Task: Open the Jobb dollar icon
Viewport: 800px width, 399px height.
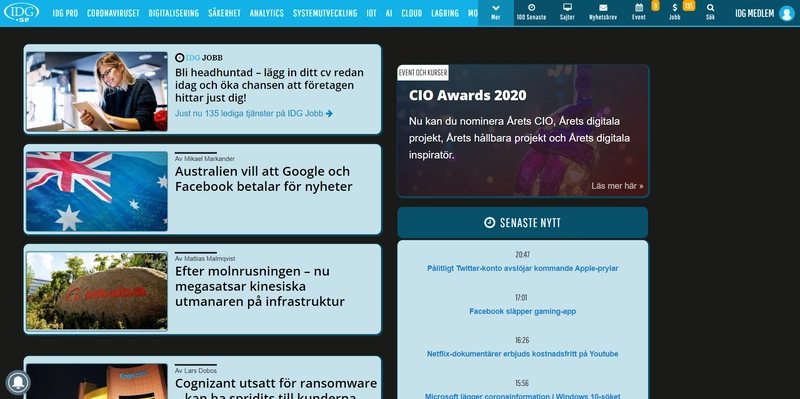Action: click(674, 8)
